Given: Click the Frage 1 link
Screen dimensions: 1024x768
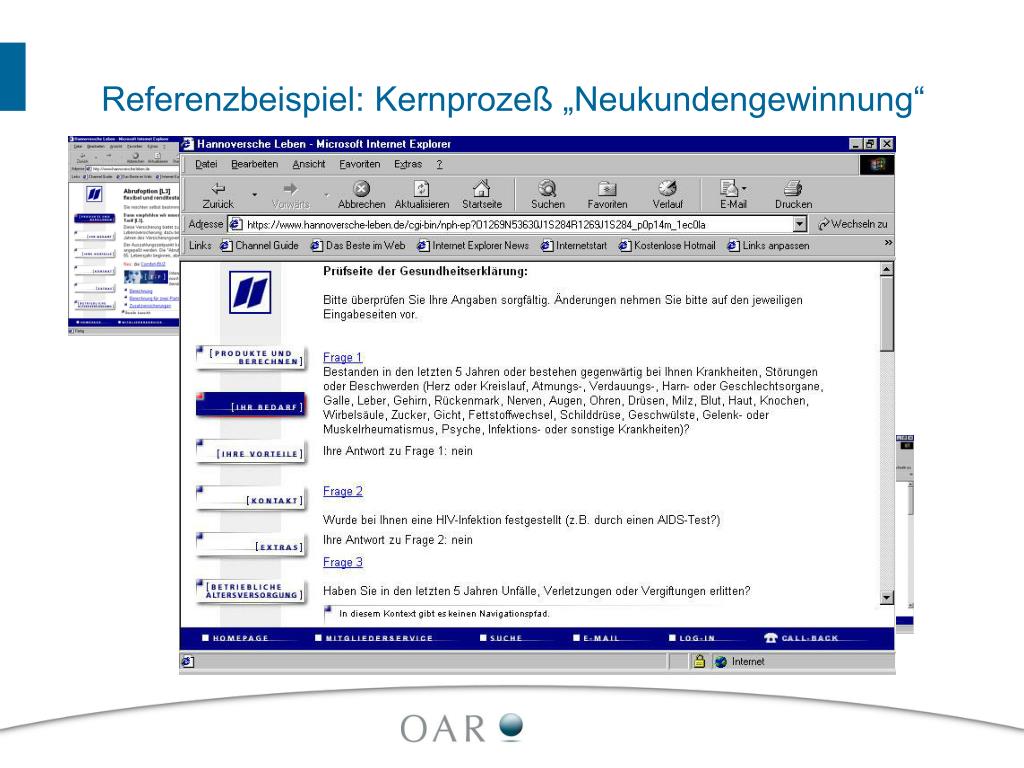Looking at the screenshot, I should 342,357.
